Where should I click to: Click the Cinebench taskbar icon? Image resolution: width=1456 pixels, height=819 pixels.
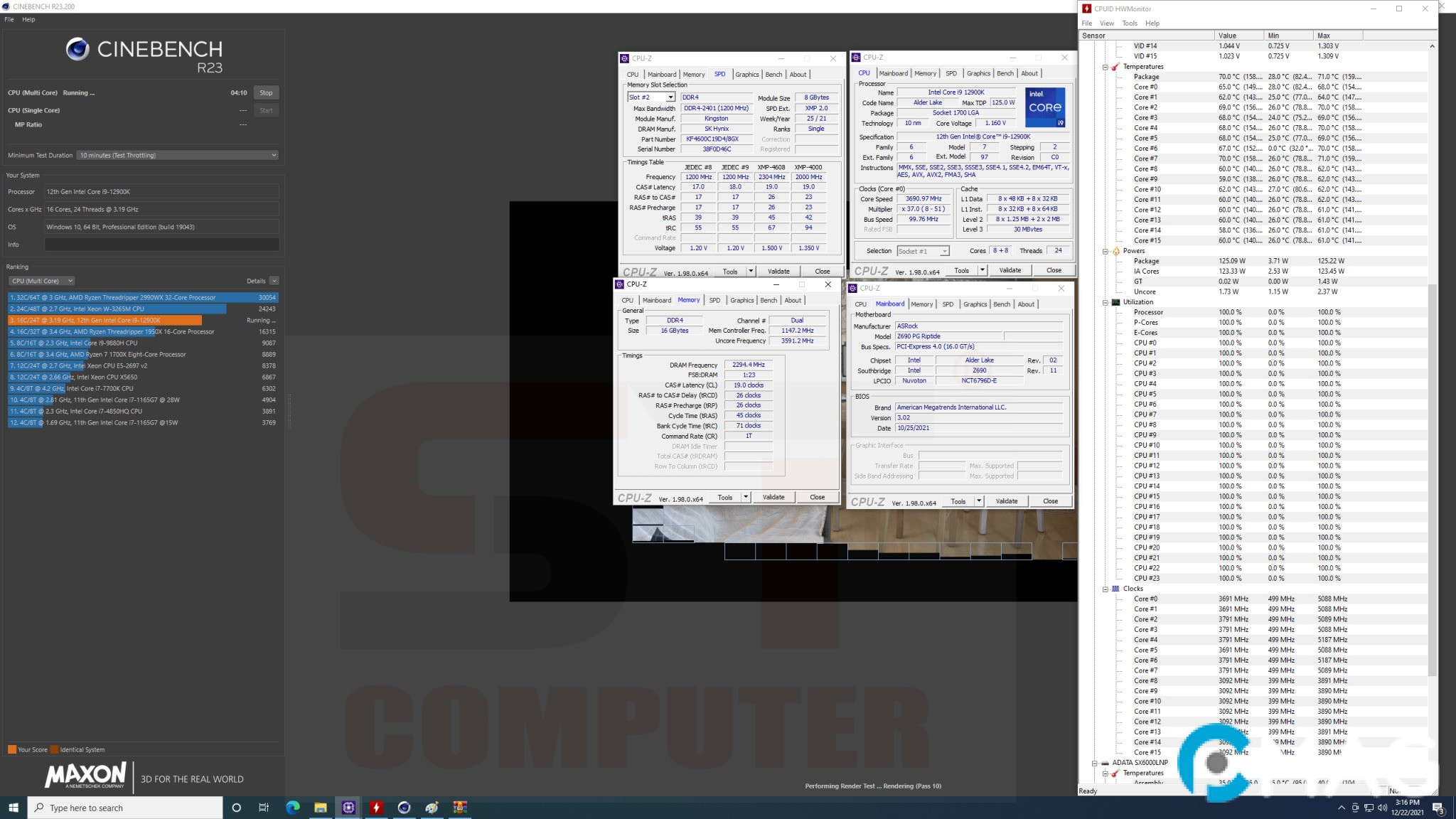click(x=404, y=808)
